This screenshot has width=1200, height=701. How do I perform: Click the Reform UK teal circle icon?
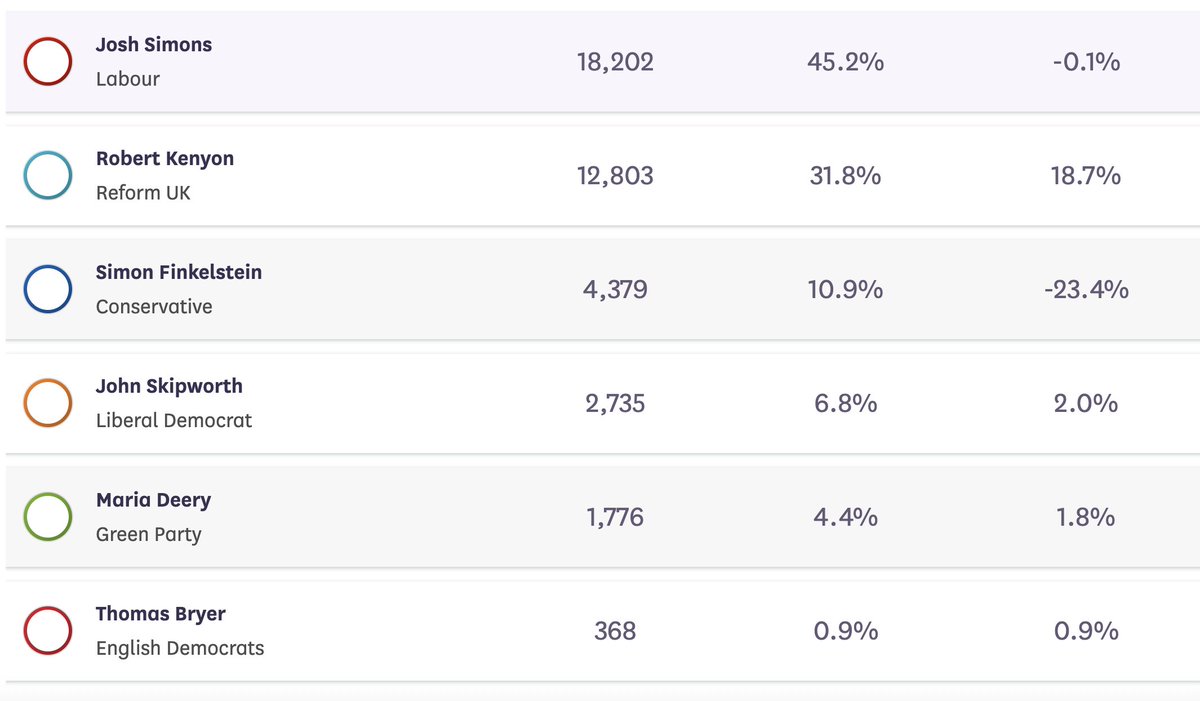click(47, 176)
